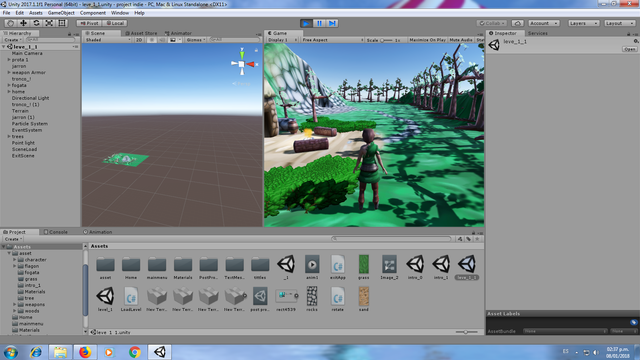
Task: Expand the trees object in Hierarchy
Action: coord(9,136)
